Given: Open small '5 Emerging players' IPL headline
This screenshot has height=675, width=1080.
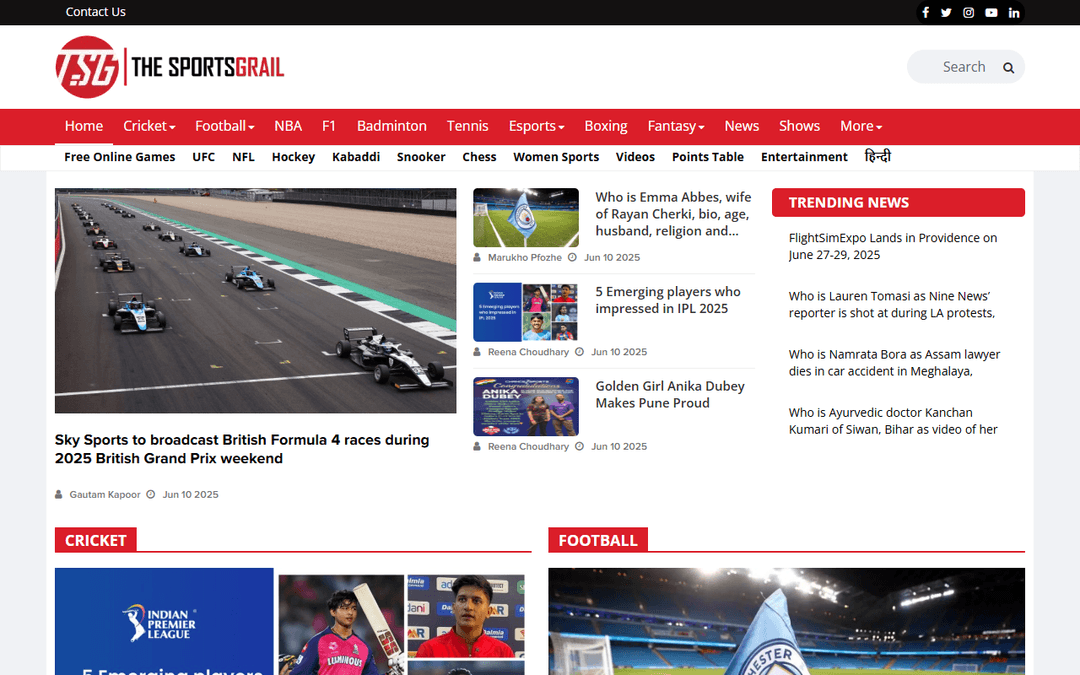Looking at the screenshot, I should pos(668,300).
